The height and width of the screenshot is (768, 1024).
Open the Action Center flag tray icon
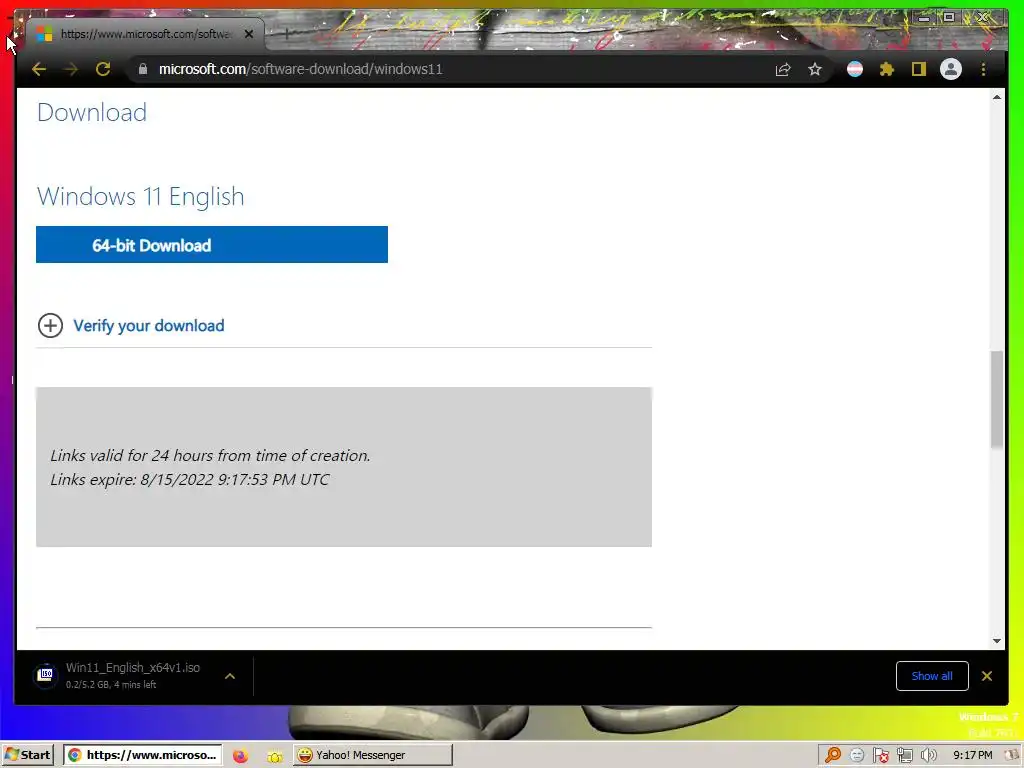880,755
